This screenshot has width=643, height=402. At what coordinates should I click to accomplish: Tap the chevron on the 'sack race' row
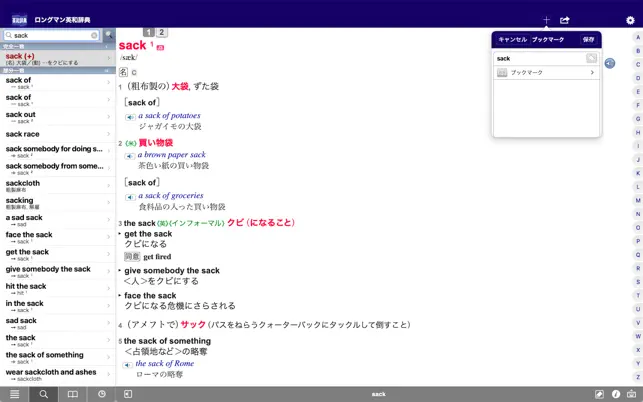109,134
